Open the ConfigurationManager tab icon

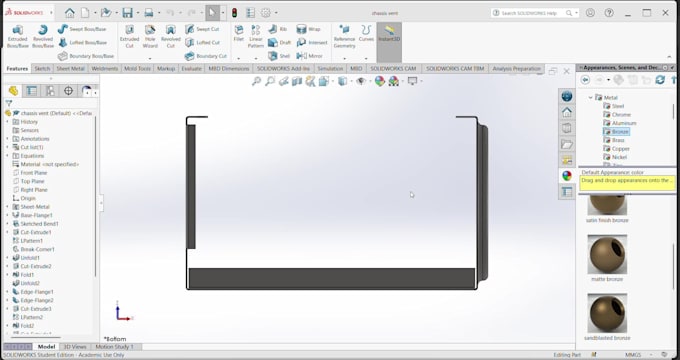click(x=50, y=90)
